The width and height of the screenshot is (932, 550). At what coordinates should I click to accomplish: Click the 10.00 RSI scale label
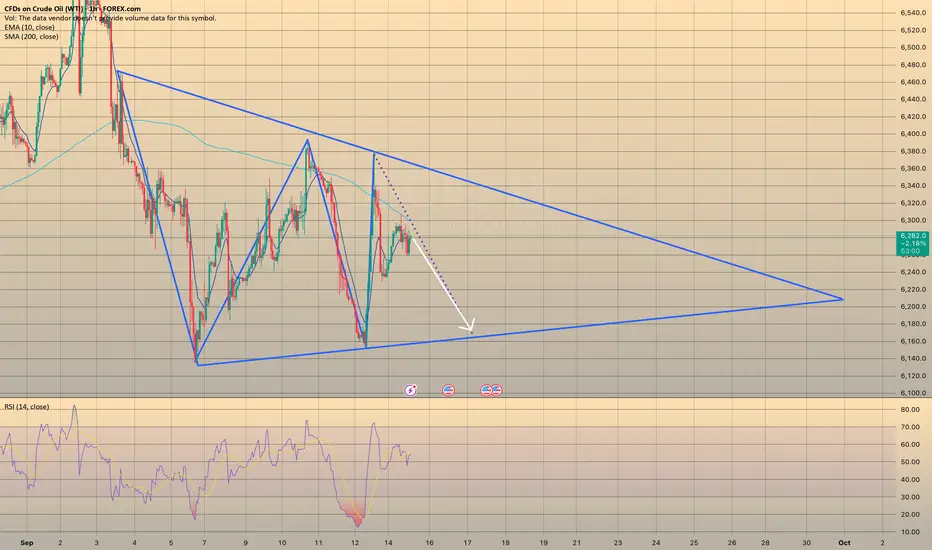pos(910,532)
